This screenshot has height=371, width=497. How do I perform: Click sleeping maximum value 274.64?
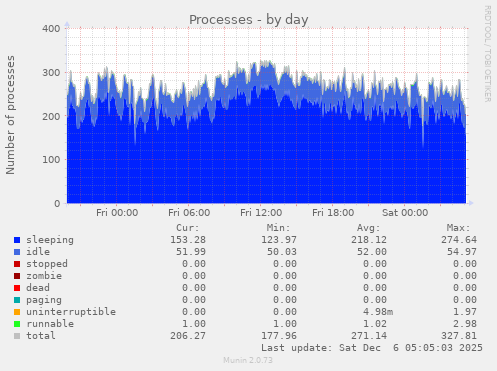coord(459,240)
